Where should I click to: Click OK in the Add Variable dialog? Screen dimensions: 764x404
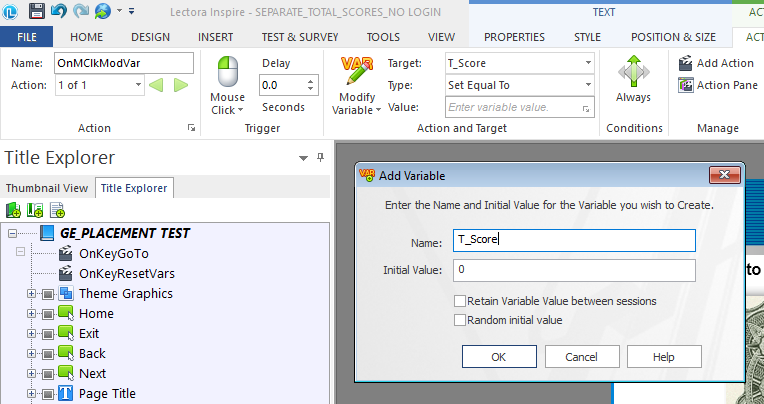pos(499,357)
